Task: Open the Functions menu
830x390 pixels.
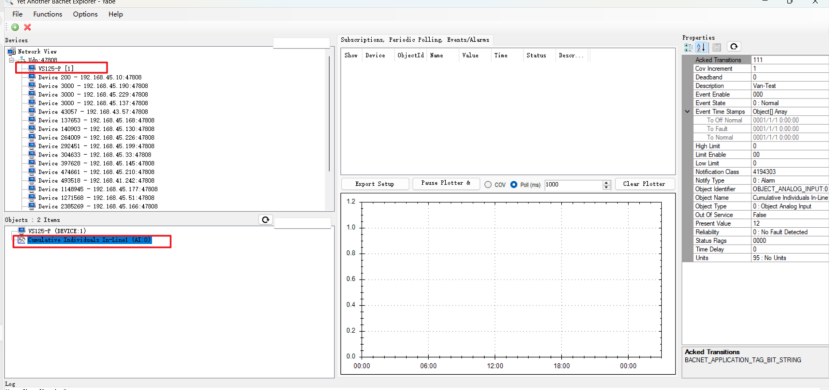Action: click(48, 14)
